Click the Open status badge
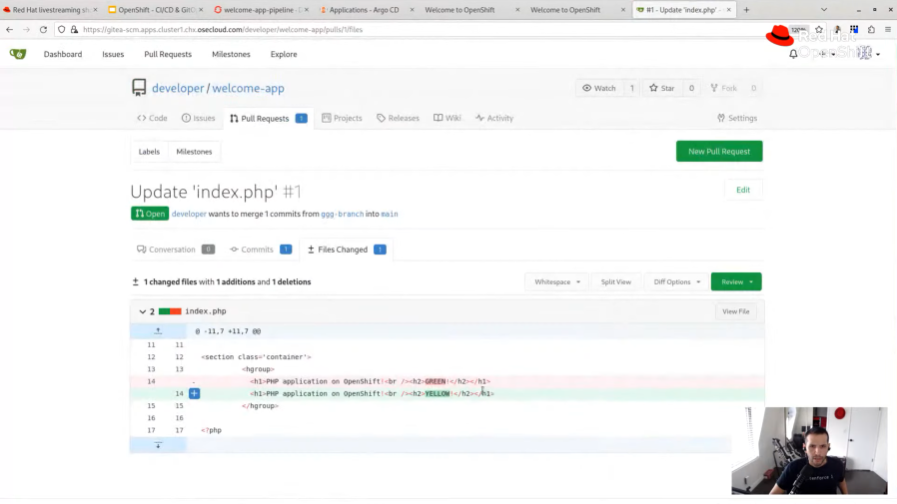This screenshot has width=897, height=504. (150, 214)
